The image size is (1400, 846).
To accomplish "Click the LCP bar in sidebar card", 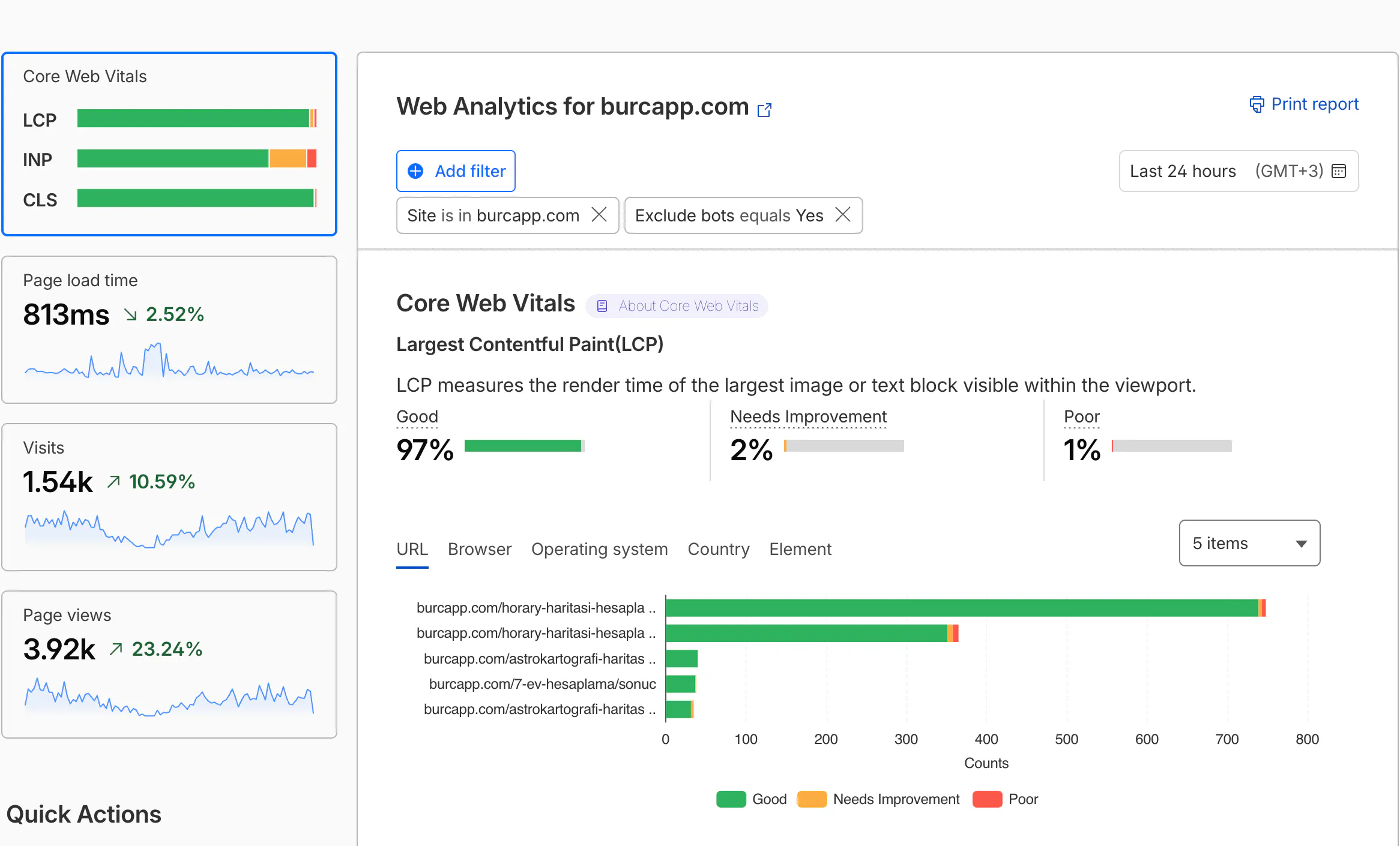I will [197, 119].
